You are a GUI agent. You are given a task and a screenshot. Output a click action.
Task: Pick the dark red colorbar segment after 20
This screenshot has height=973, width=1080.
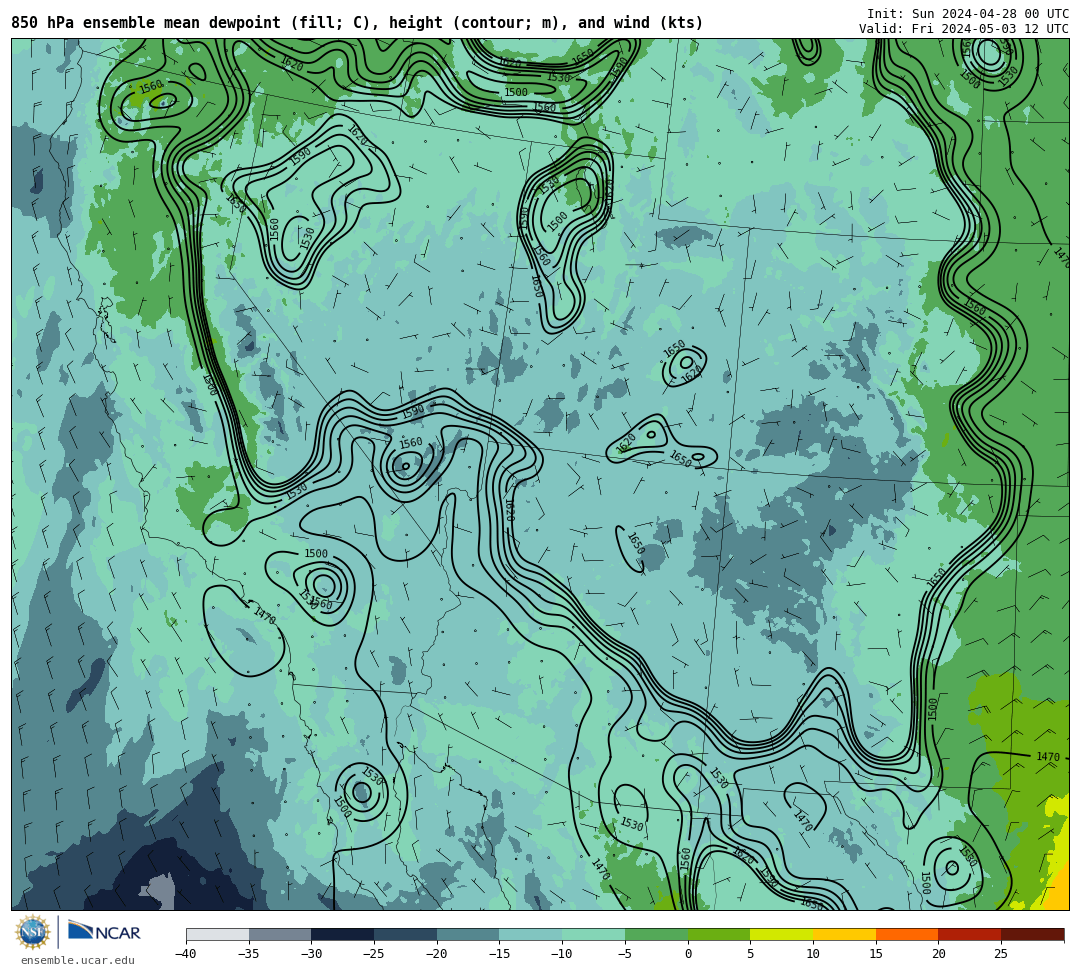click(x=970, y=934)
